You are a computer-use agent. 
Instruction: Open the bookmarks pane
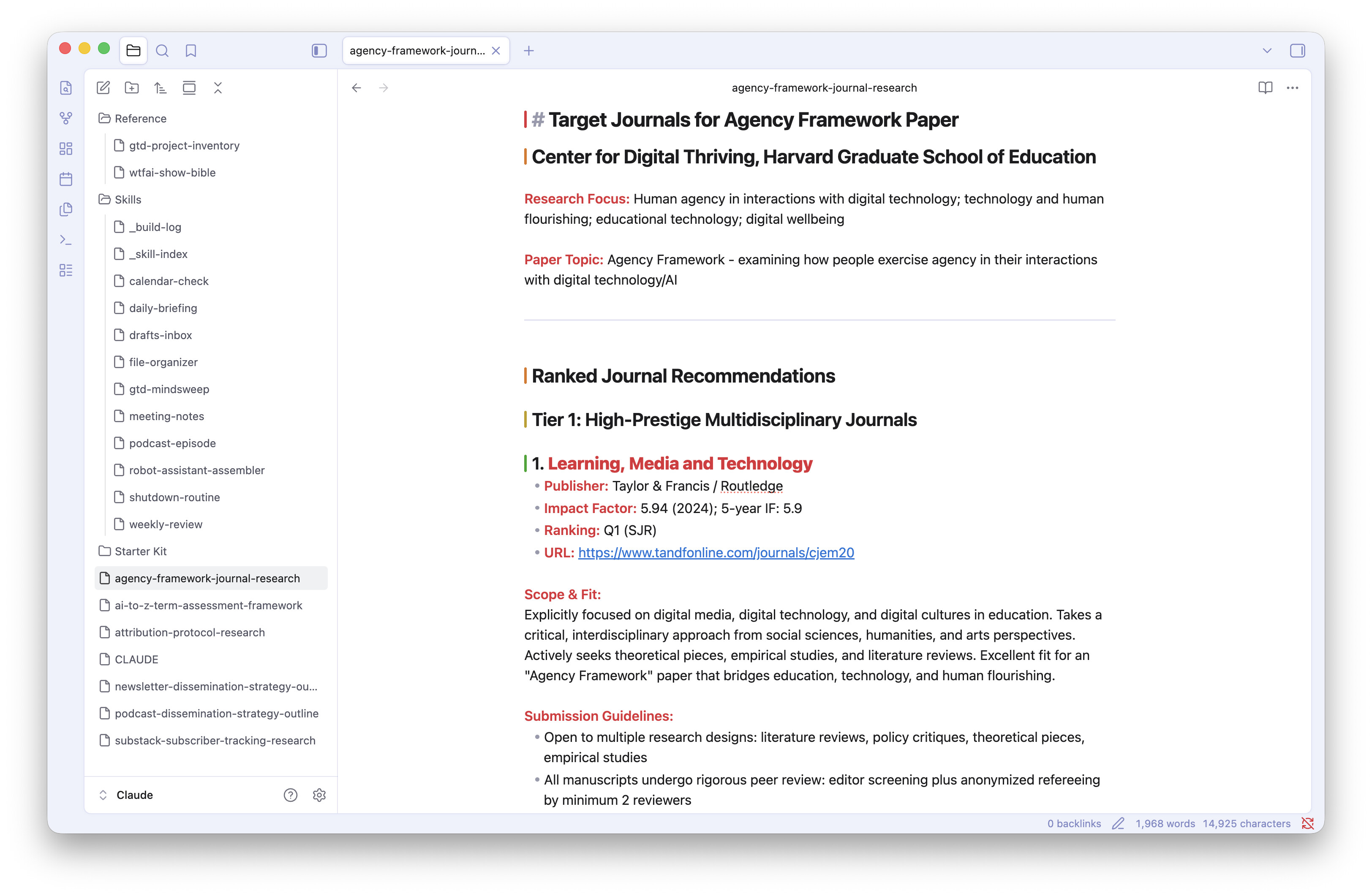[191, 51]
